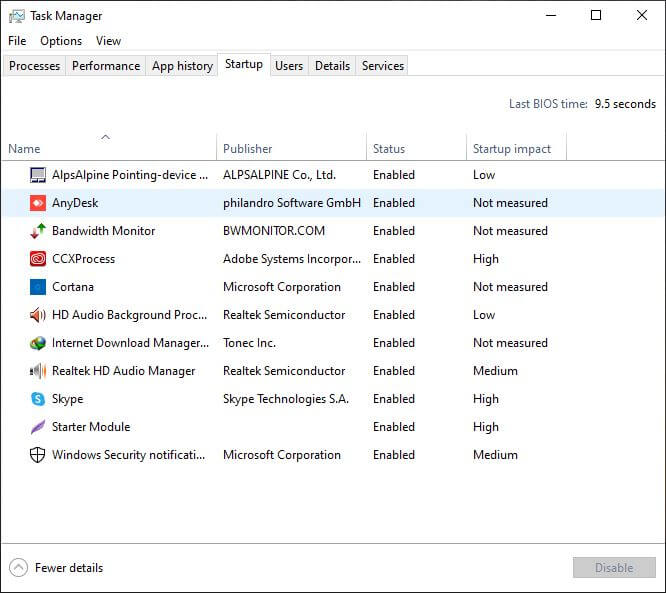Click the CCXProcess Adobe icon

pyautogui.click(x=38, y=259)
